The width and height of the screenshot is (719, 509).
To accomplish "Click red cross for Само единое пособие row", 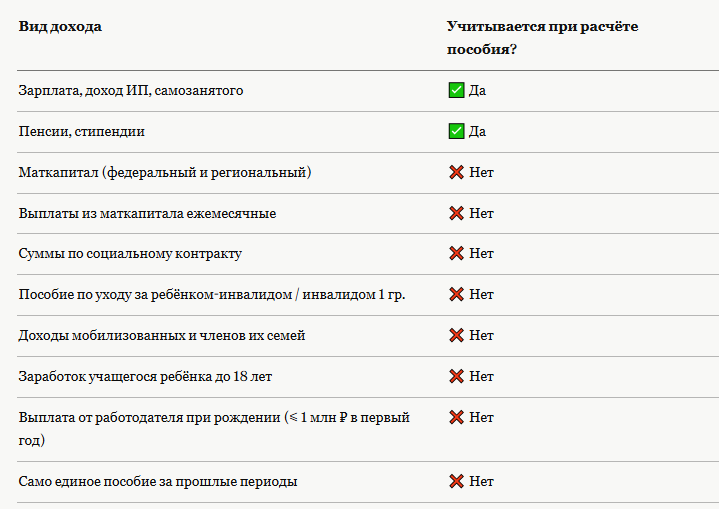I will [456, 481].
